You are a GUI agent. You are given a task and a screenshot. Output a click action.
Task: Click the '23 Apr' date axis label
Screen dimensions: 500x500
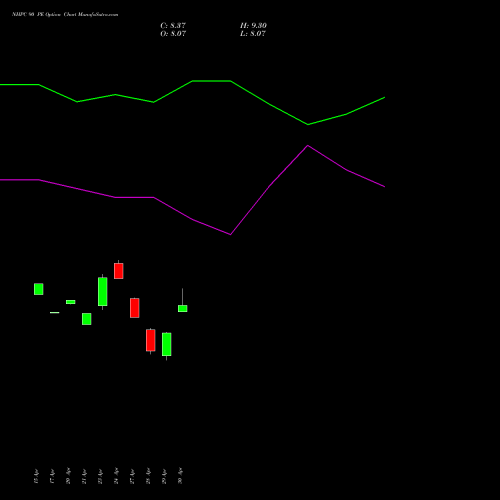100,476
